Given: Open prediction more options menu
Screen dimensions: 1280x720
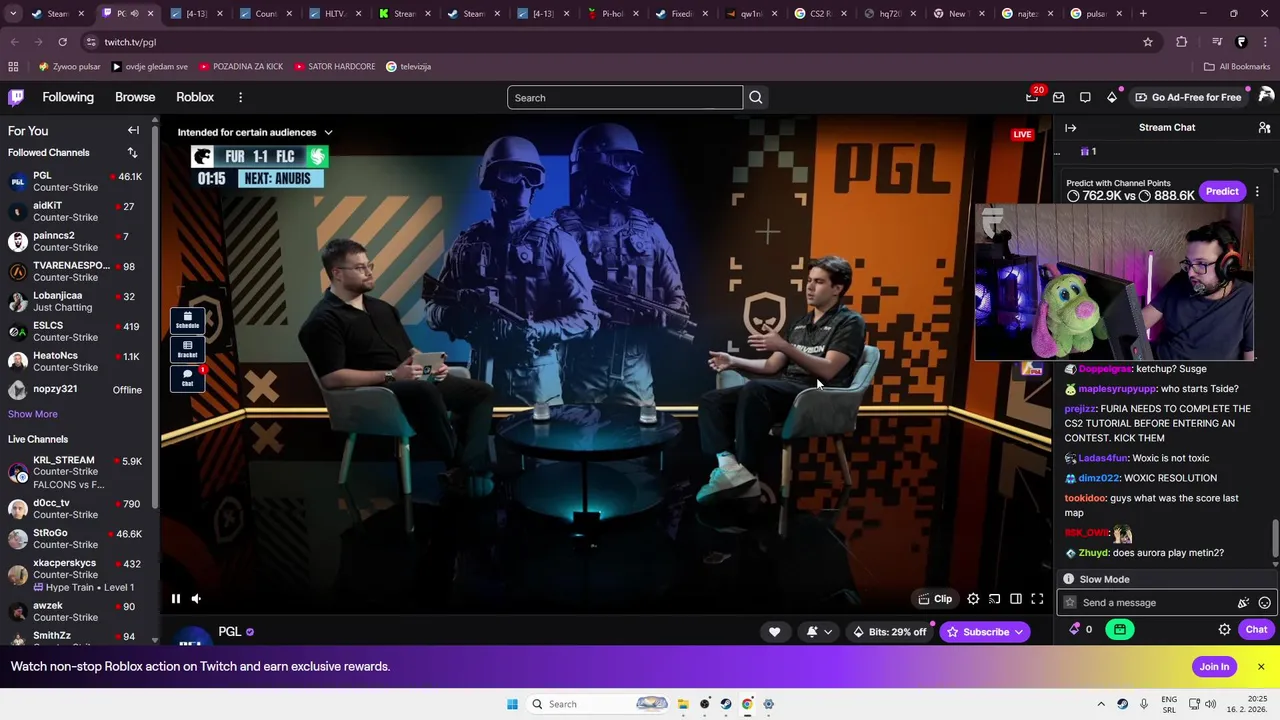Looking at the screenshot, I should click(x=1257, y=191).
